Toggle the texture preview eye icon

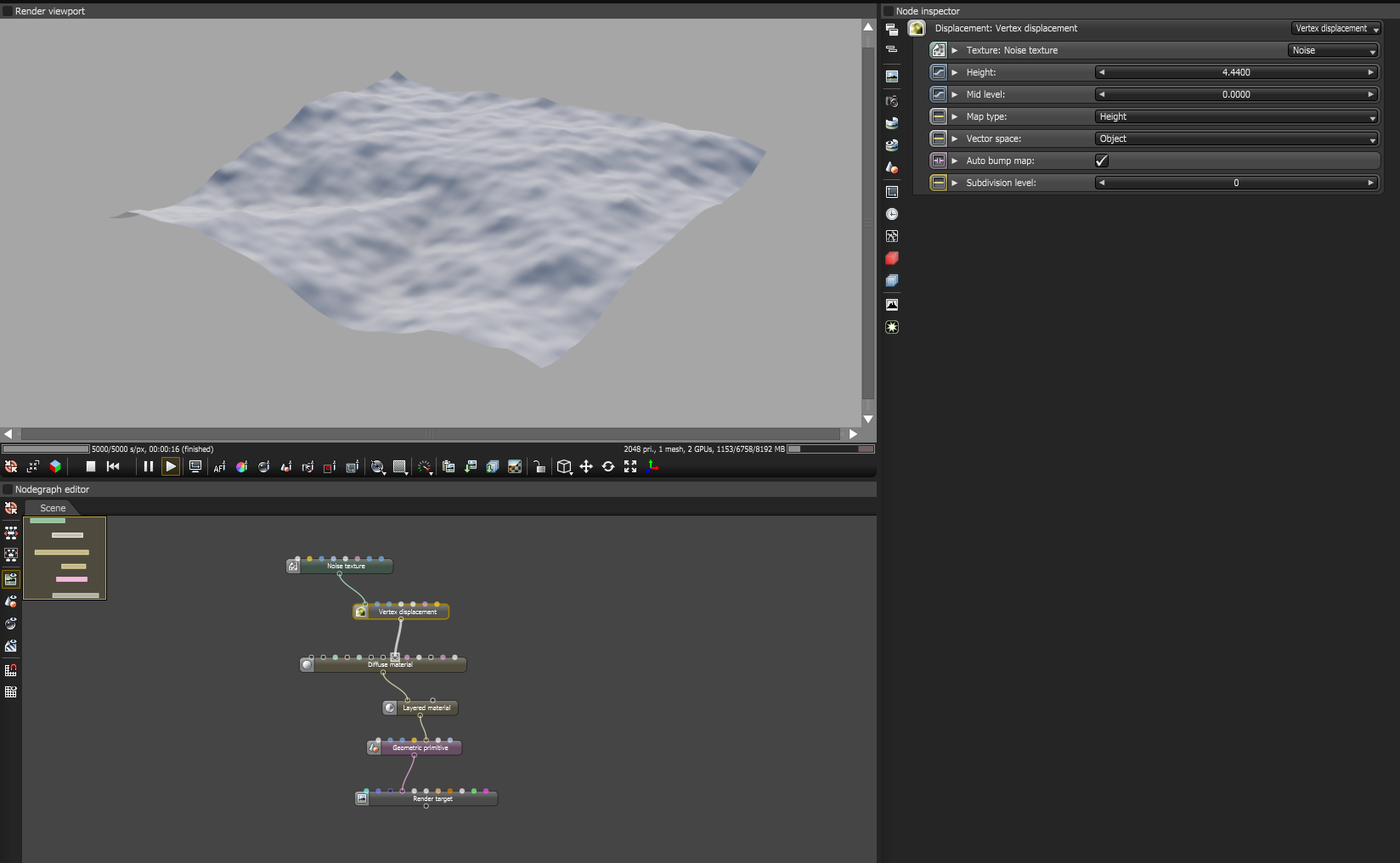point(11,646)
